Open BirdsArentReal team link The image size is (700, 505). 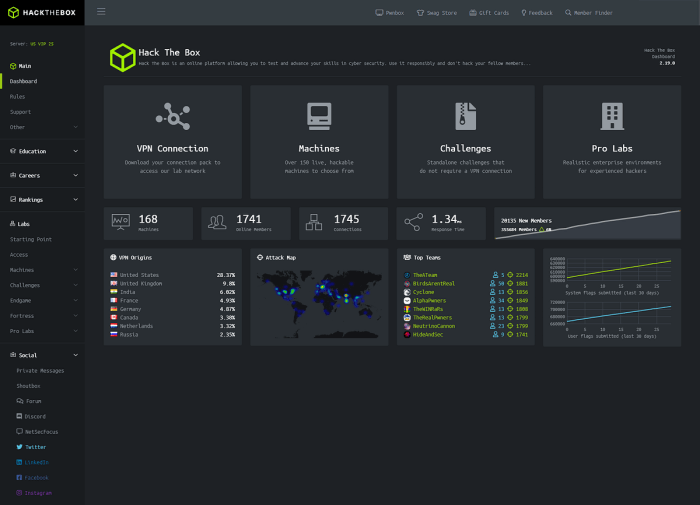pos(434,284)
